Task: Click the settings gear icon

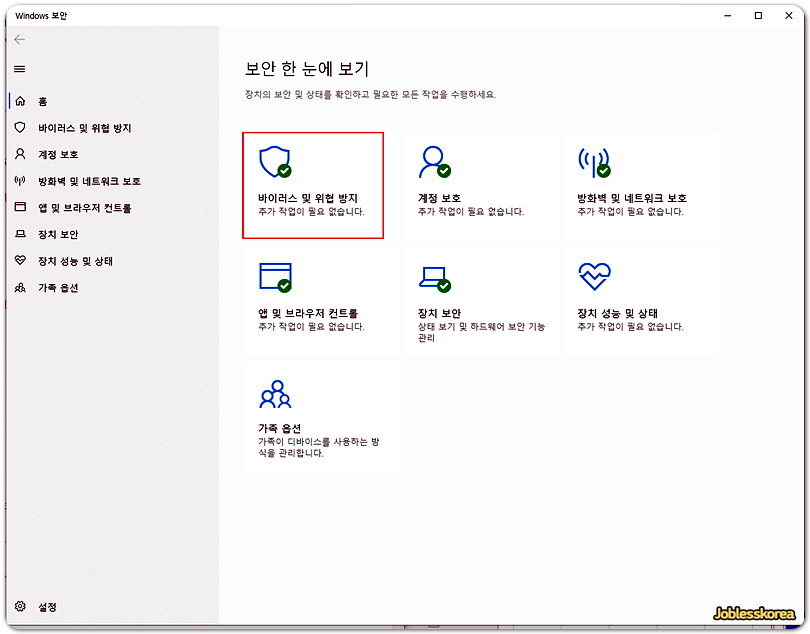Action: pyautogui.click(x=20, y=606)
